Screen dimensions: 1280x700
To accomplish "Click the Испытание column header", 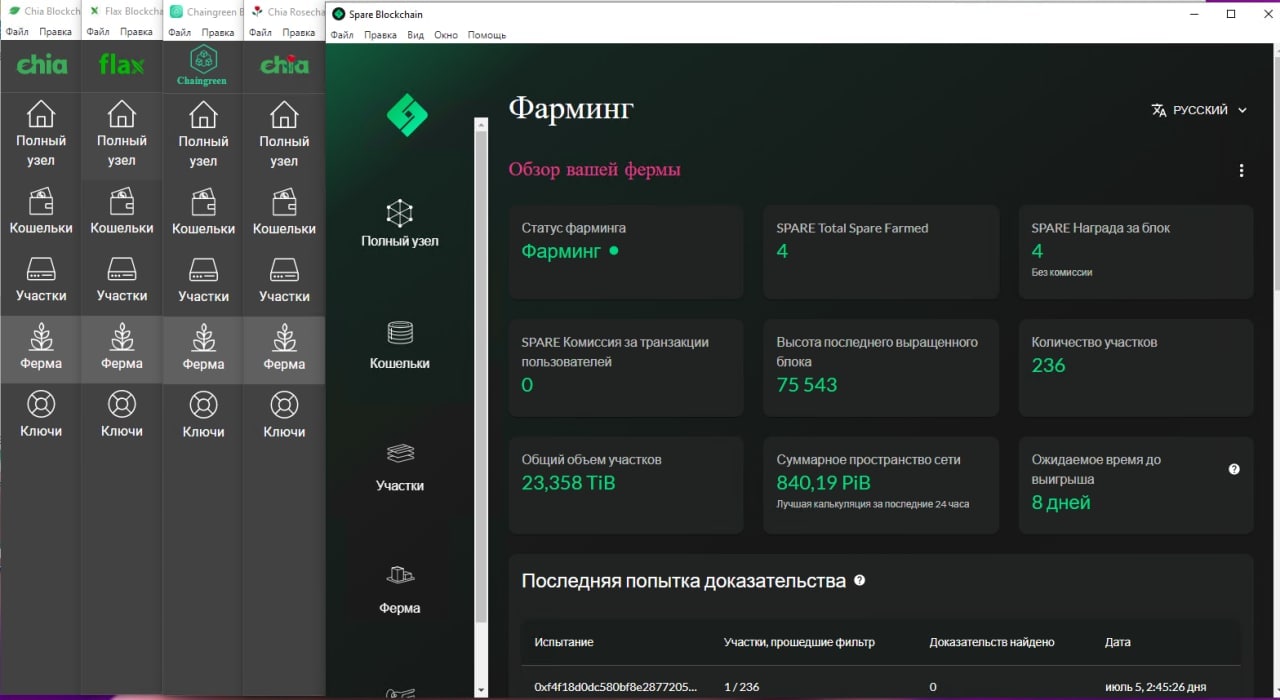I will point(564,642).
